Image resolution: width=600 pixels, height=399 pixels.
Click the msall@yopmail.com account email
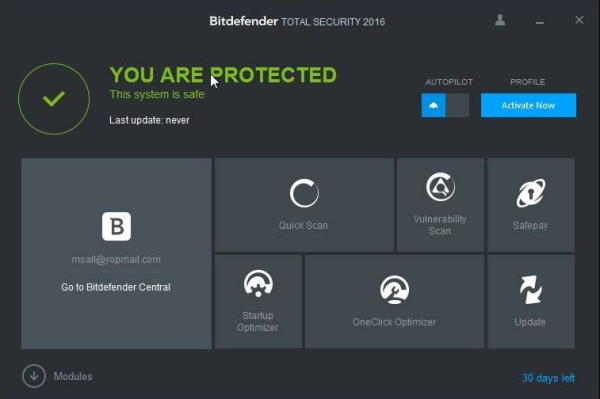click(x=116, y=259)
